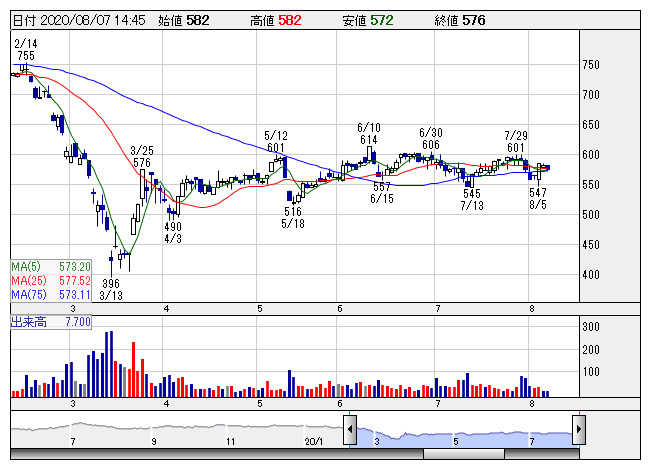Click the 400 price axis label
This screenshot has width=652, height=469.
pyautogui.click(x=591, y=274)
